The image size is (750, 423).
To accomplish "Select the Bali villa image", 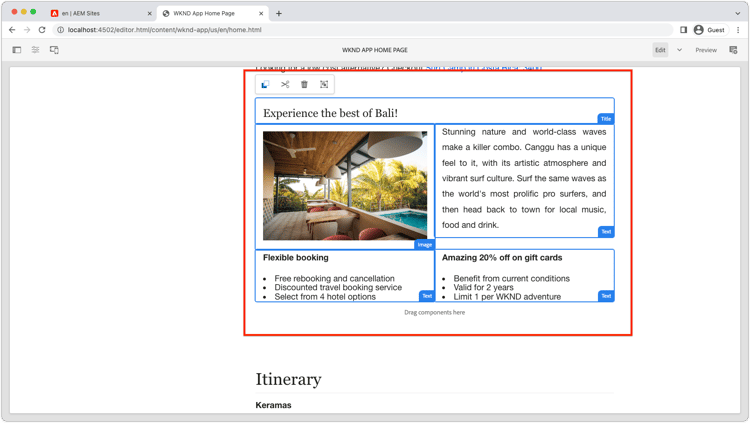I will pyautogui.click(x=345, y=186).
